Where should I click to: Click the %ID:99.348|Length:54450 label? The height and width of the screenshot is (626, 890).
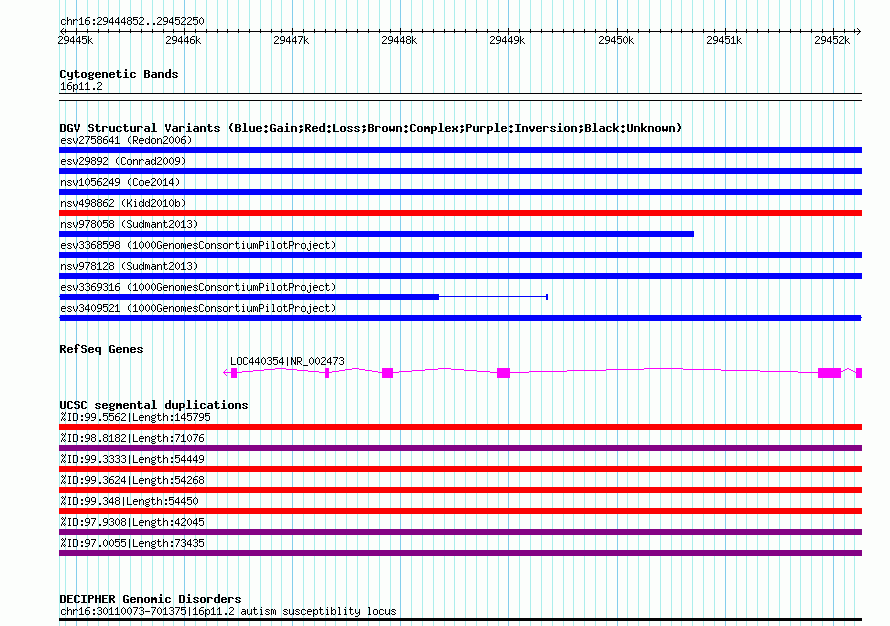tap(129, 501)
